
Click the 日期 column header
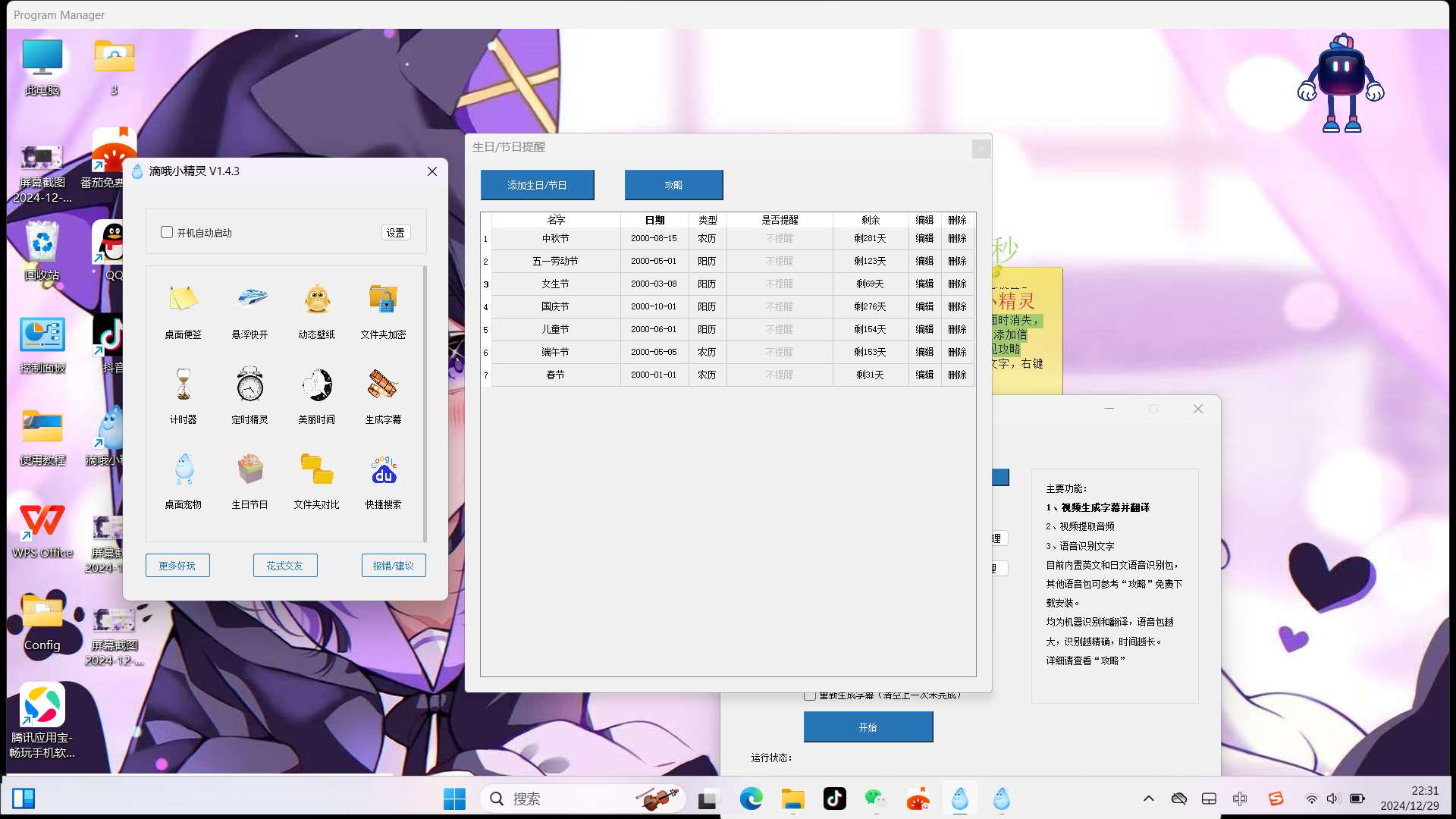tap(654, 220)
